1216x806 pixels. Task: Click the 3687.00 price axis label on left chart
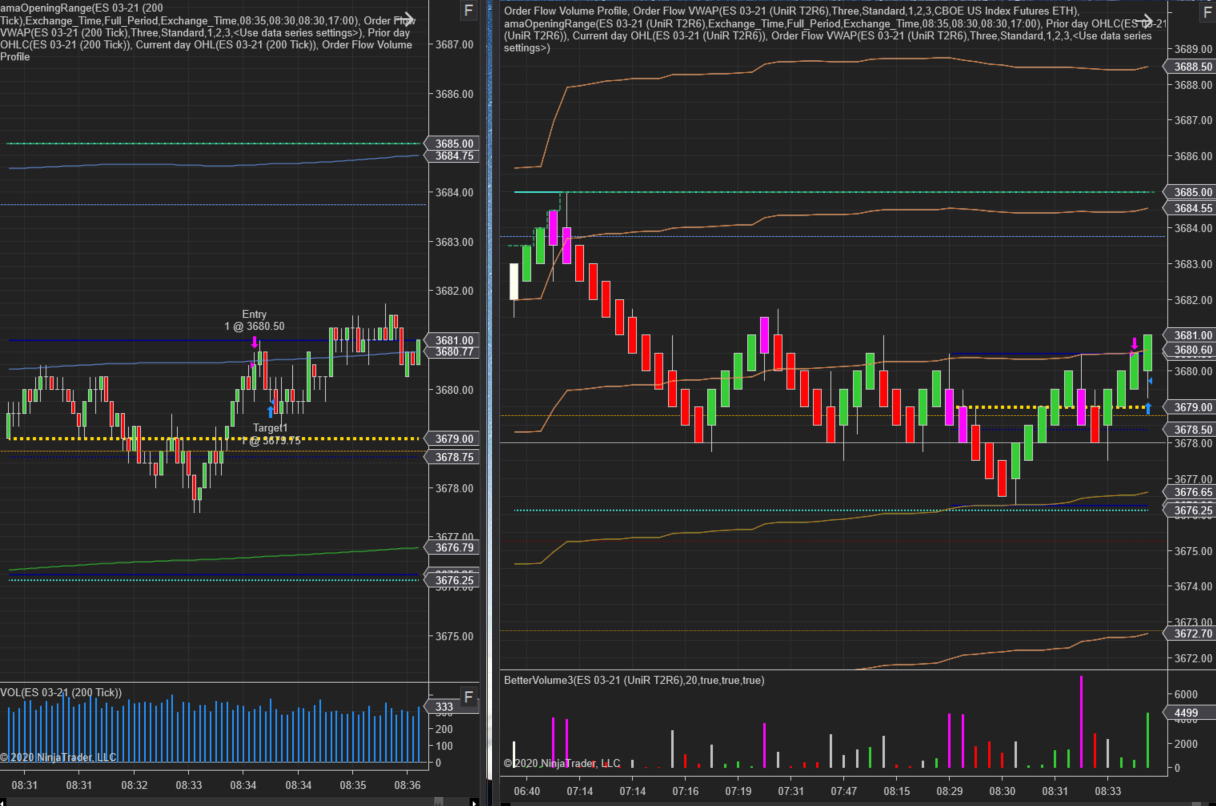tap(454, 45)
